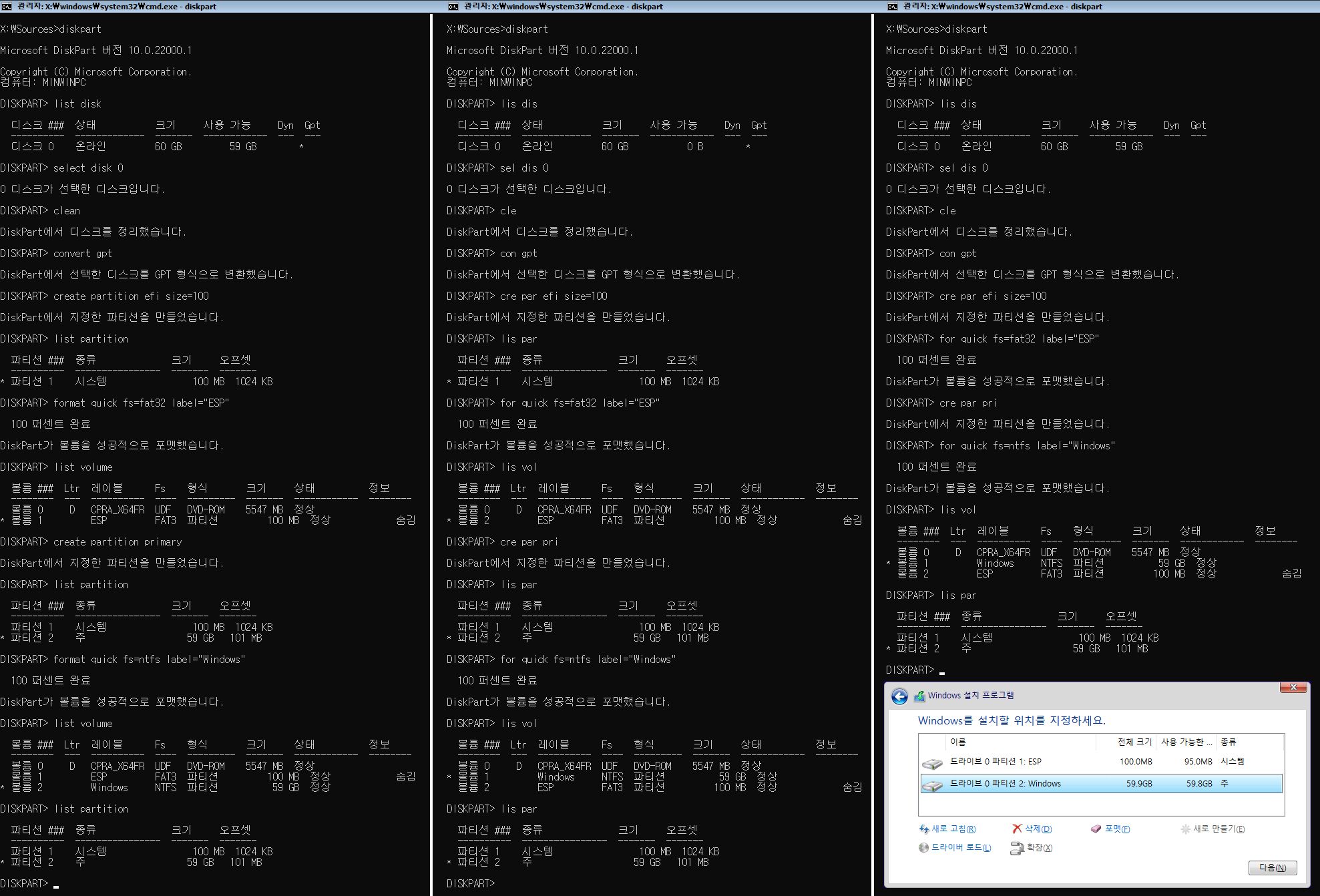Click the 사용 가능한 ... column header
Image resolution: width=1320 pixels, height=896 pixels.
tap(1186, 742)
